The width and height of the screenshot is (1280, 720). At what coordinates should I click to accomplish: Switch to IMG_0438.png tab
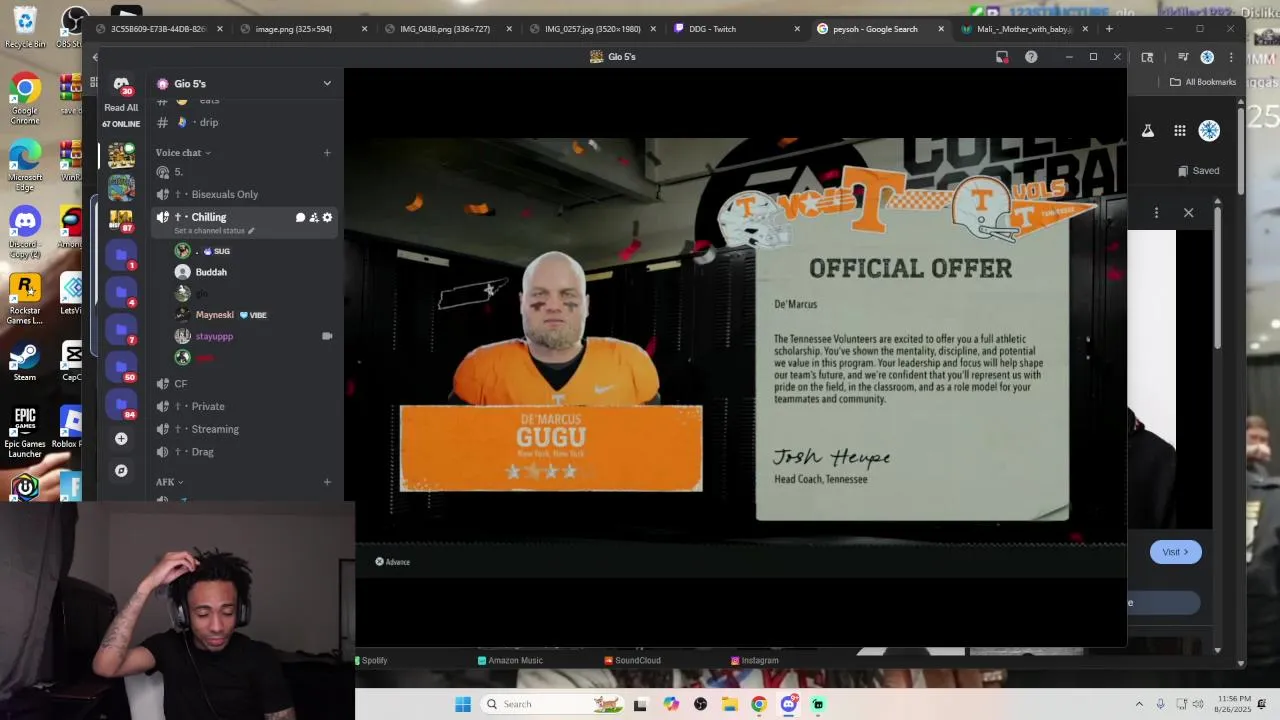(x=448, y=29)
